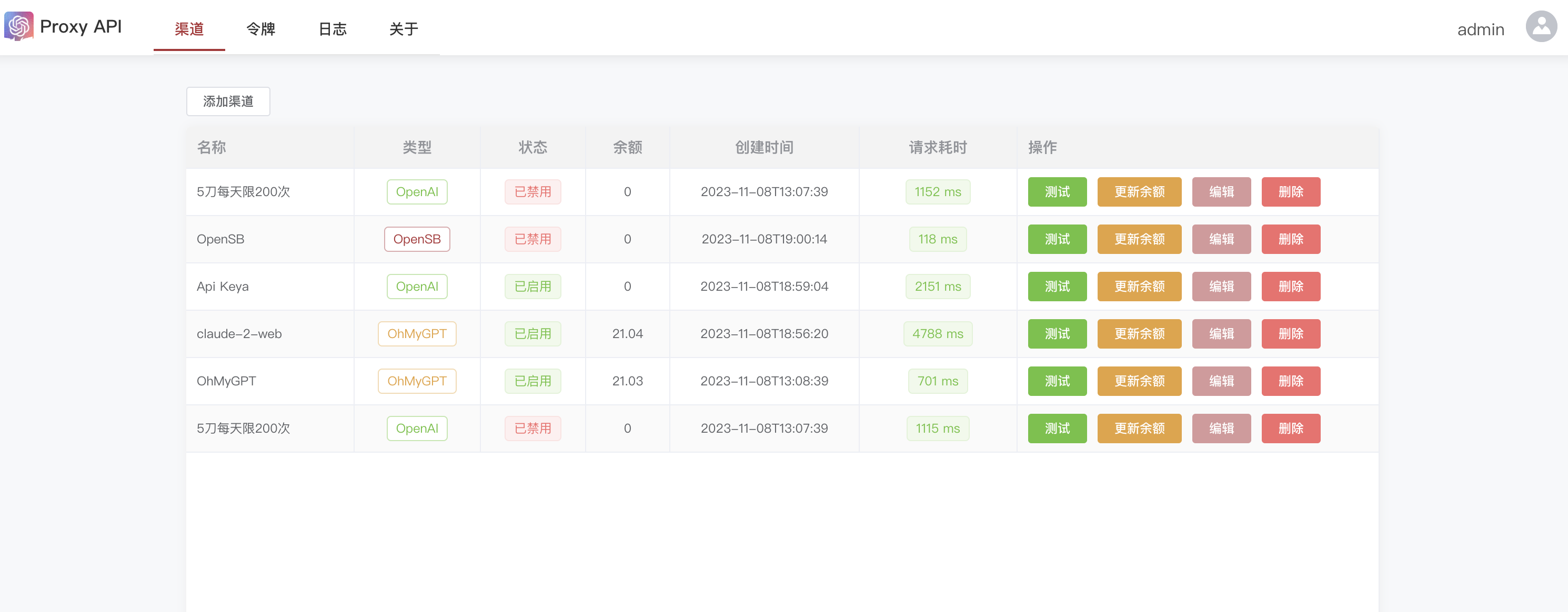Update balance for the OhMyGPT channel
Screen dimensions: 1568x612
pos(1139,381)
